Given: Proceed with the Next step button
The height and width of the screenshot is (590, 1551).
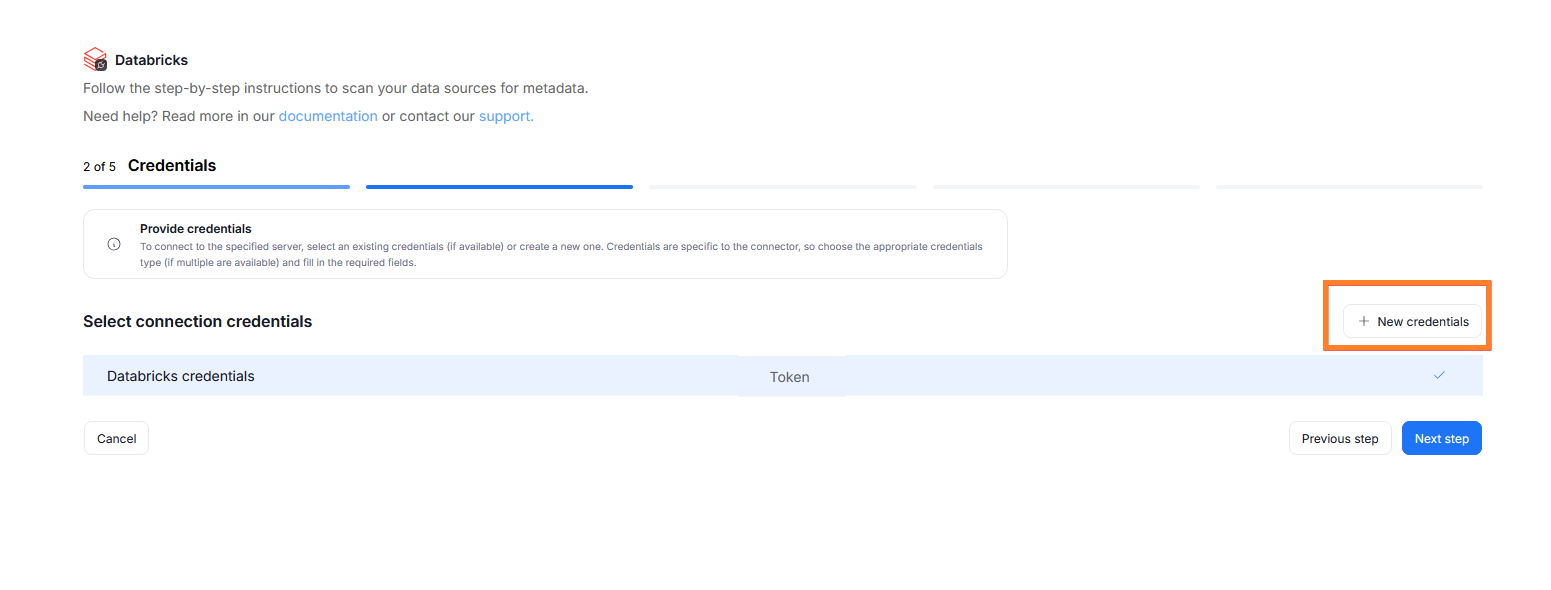Looking at the screenshot, I should [x=1441, y=438].
